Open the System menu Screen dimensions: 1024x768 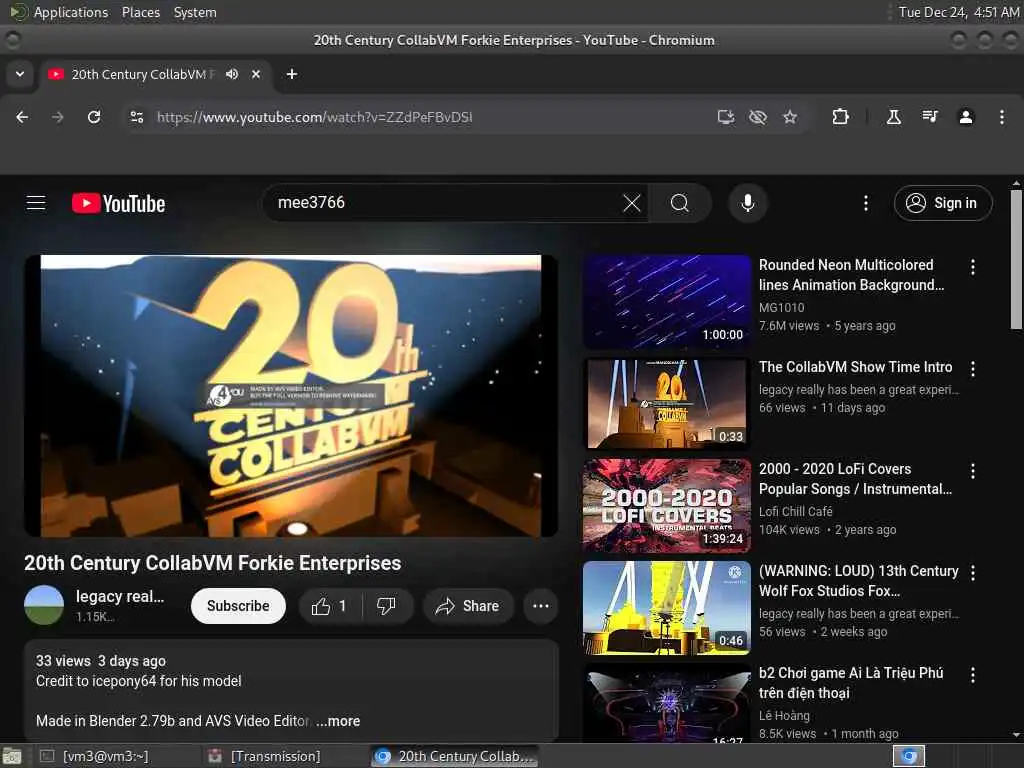(x=195, y=12)
